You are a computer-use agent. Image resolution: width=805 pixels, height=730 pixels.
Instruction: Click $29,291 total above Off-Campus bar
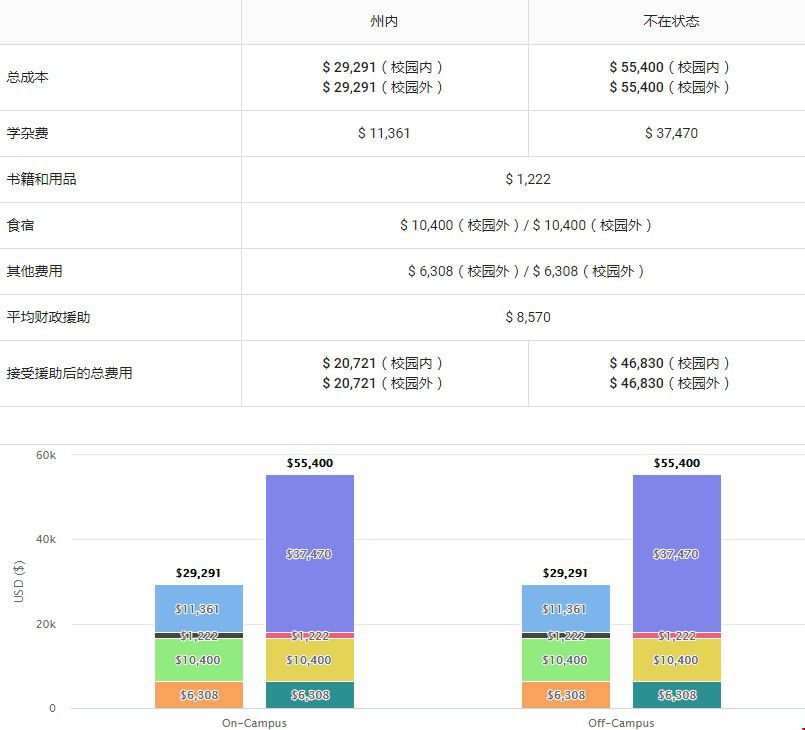pos(565,573)
